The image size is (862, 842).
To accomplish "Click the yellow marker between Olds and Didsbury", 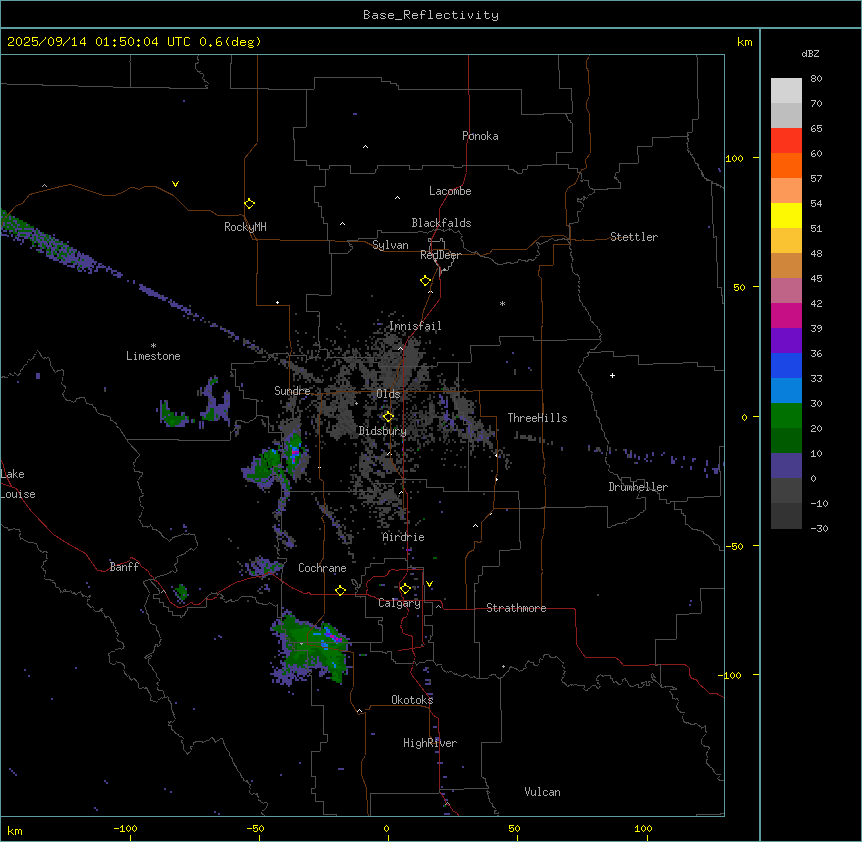I will click(x=388, y=417).
